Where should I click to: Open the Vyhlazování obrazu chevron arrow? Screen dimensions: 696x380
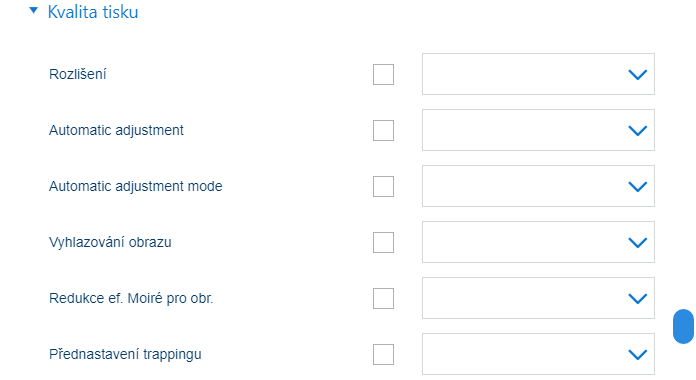click(x=638, y=242)
